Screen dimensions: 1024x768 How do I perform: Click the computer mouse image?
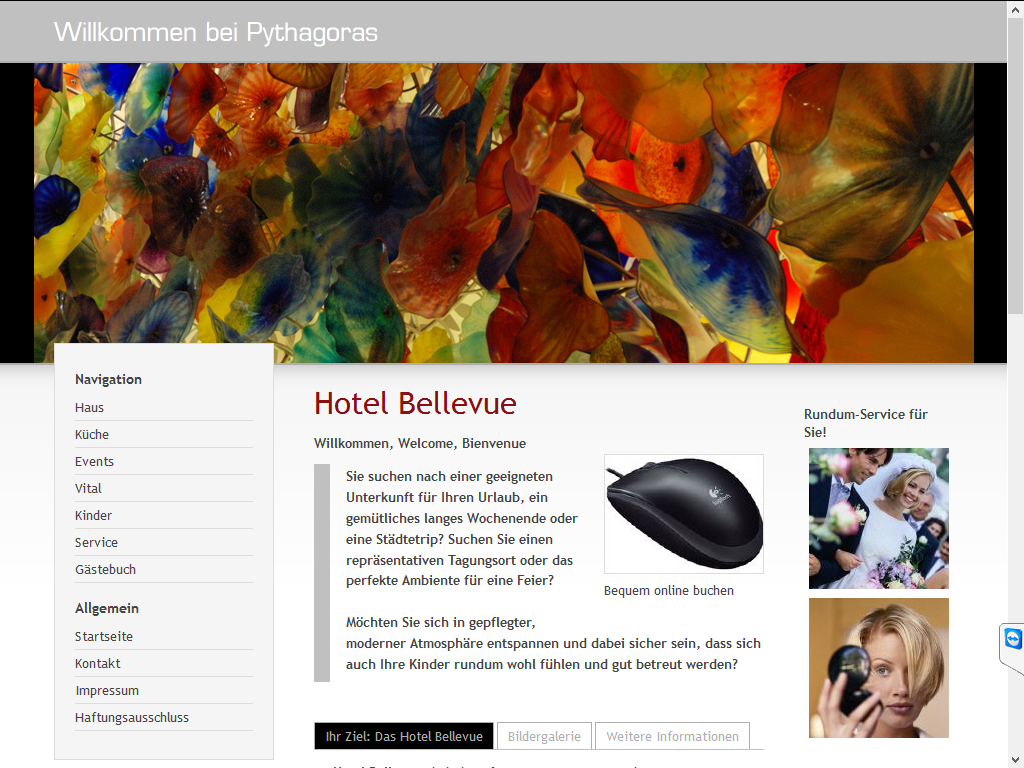tap(684, 514)
